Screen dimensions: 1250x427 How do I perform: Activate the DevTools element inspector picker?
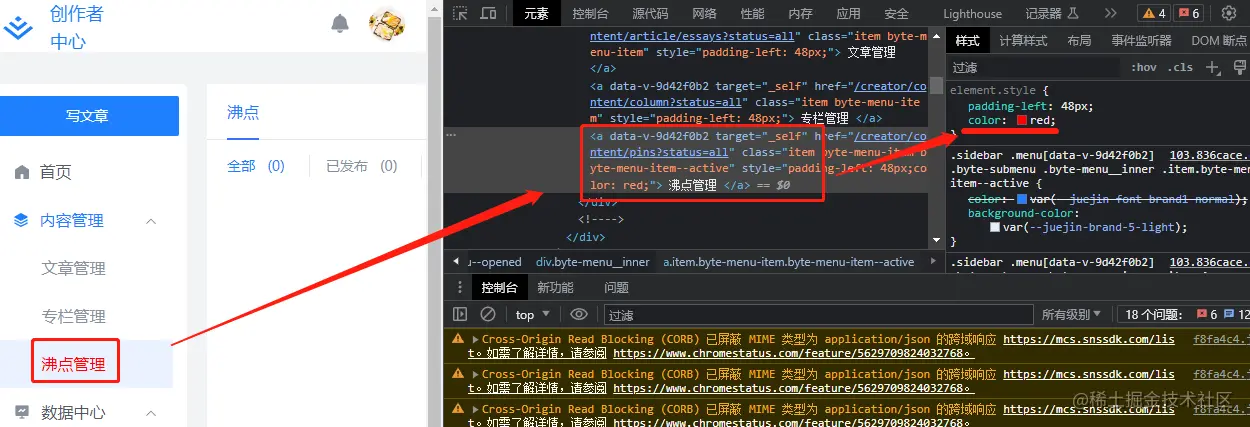tap(460, 13)
